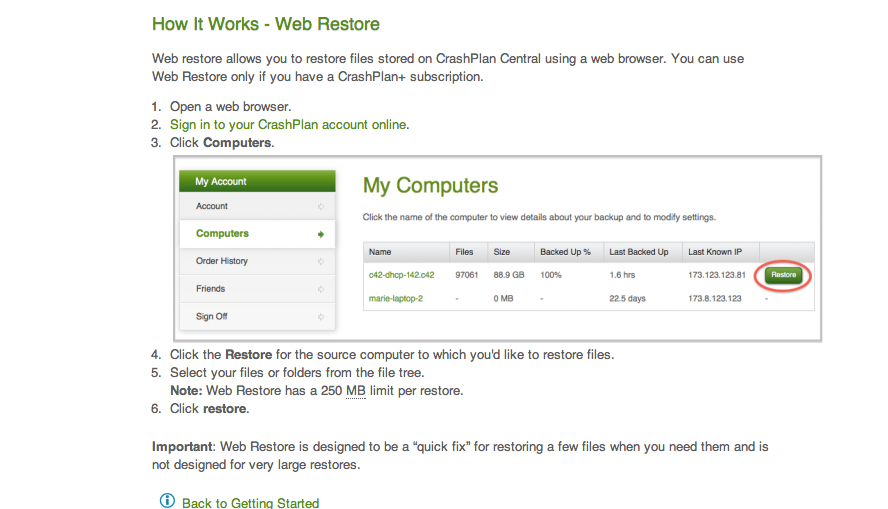The height and width of the screenshot is (509, 888).
Task: Click the 97061 files value
Action: [467, 275]
